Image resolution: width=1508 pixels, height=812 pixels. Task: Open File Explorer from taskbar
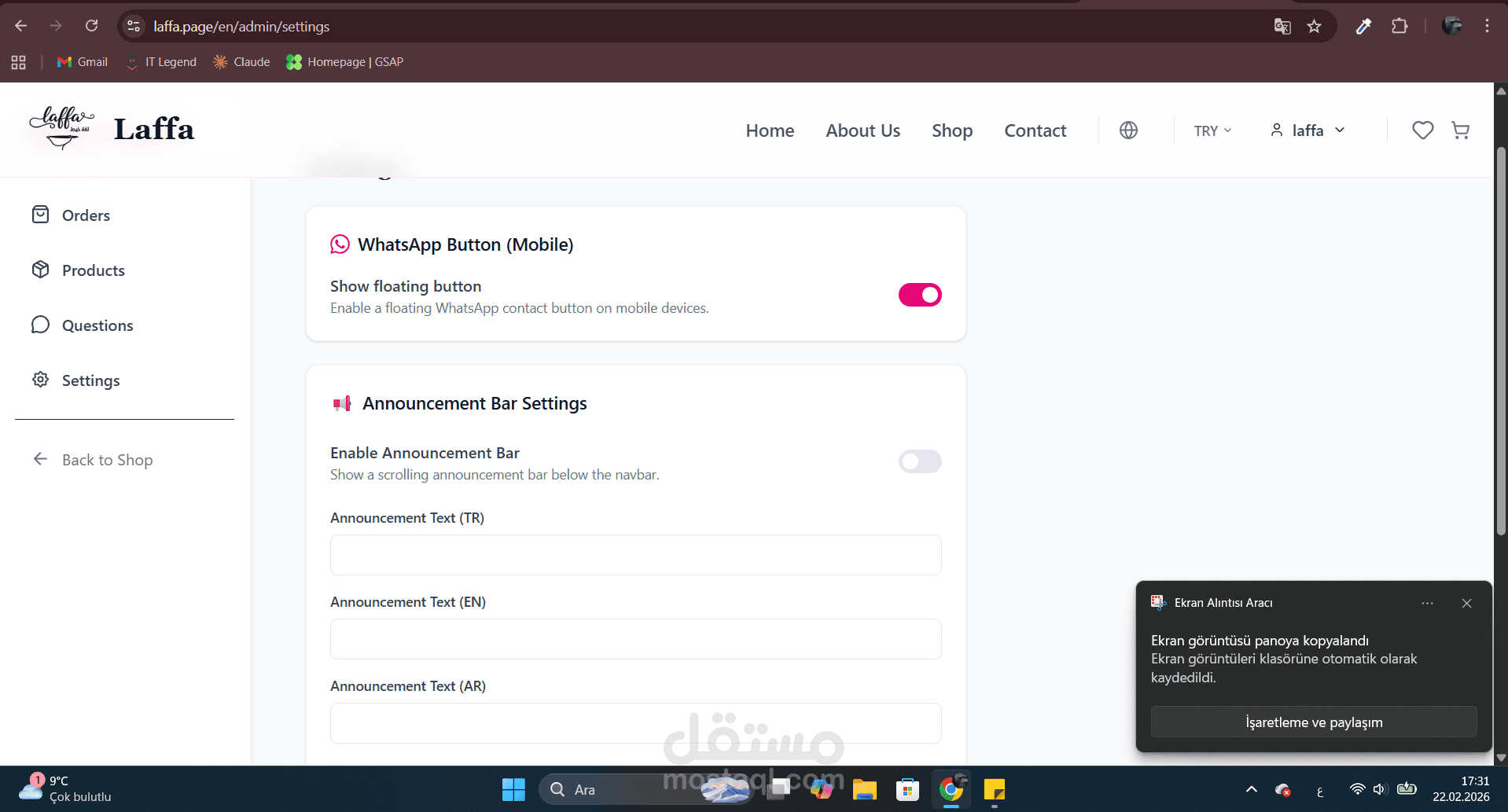pyautogui.click(x=865, y=789)
